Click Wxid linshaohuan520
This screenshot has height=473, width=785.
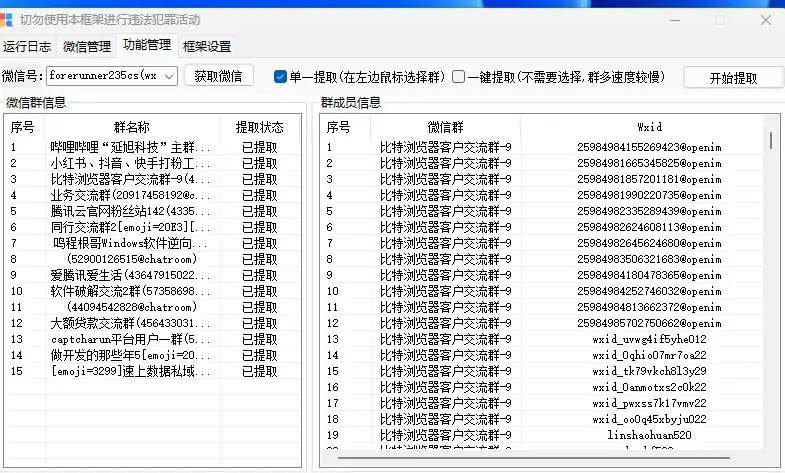pos(649,436)
